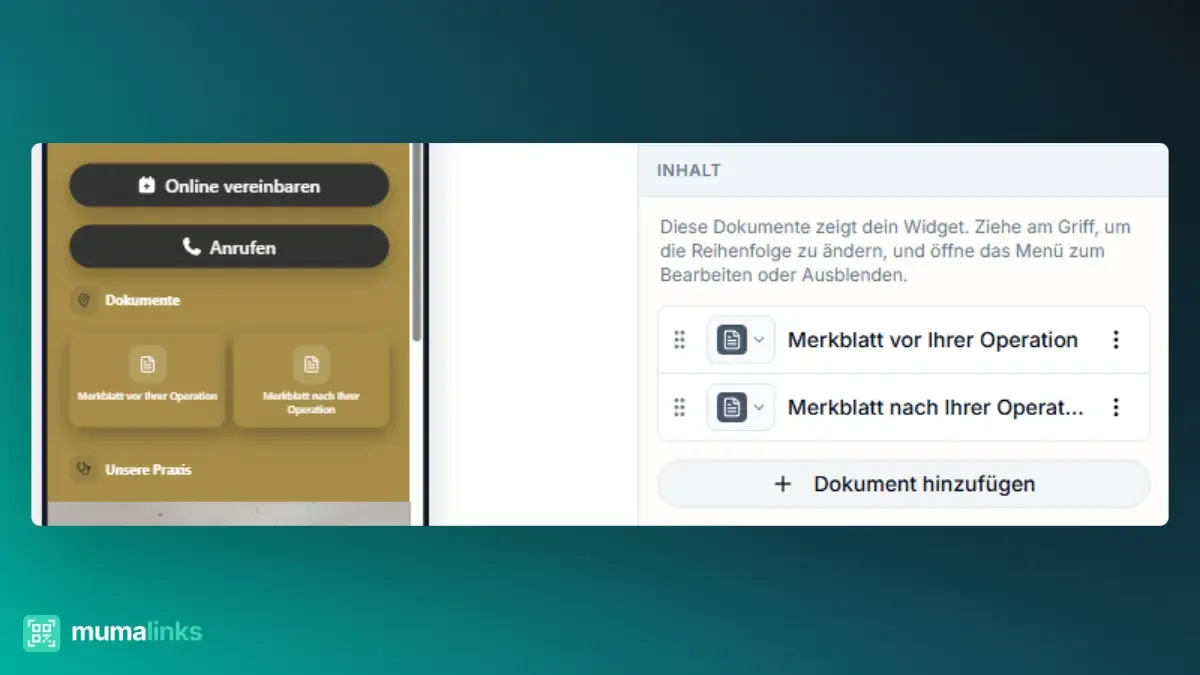The height and width of the screenshot is (675, 1200).
Task: Click the Unsere Praxis stethoscope icon
Action: (83, 469)
